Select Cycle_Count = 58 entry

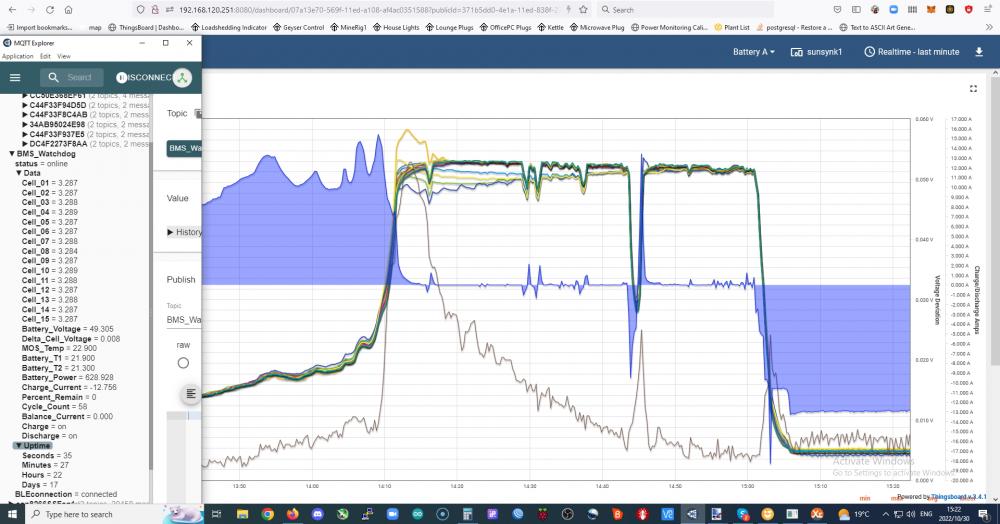[54, 407]
